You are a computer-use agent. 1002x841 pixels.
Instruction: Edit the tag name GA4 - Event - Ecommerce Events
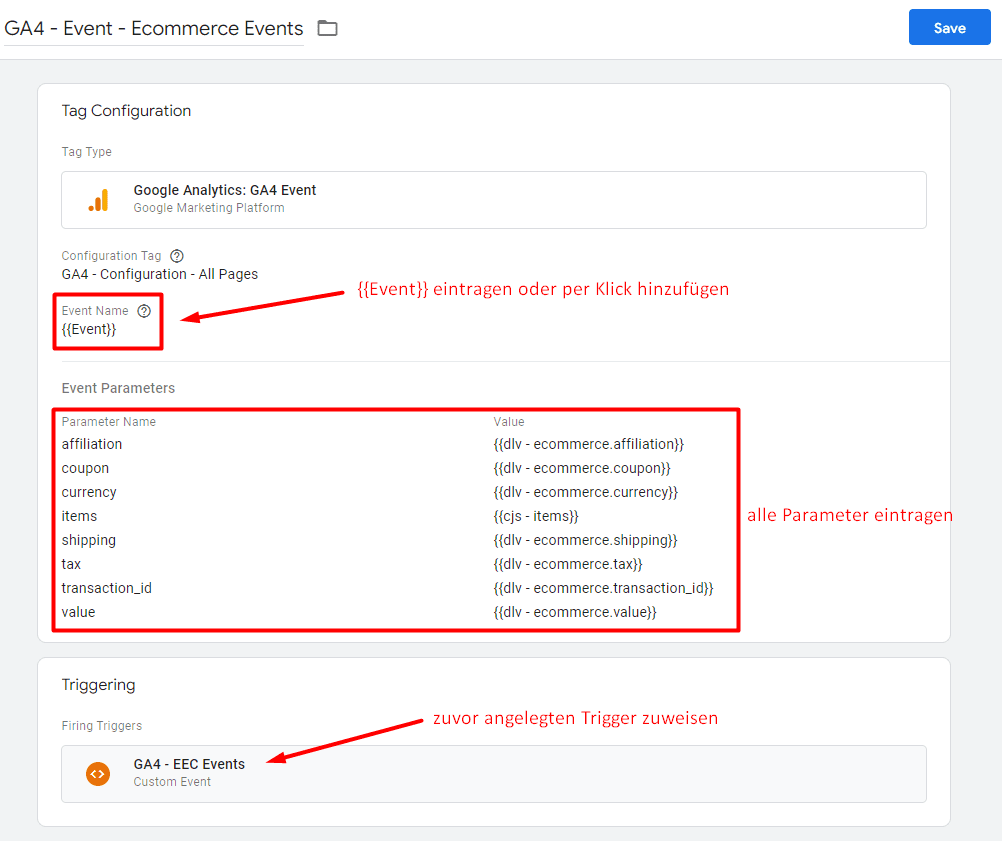tap(153, 28)
